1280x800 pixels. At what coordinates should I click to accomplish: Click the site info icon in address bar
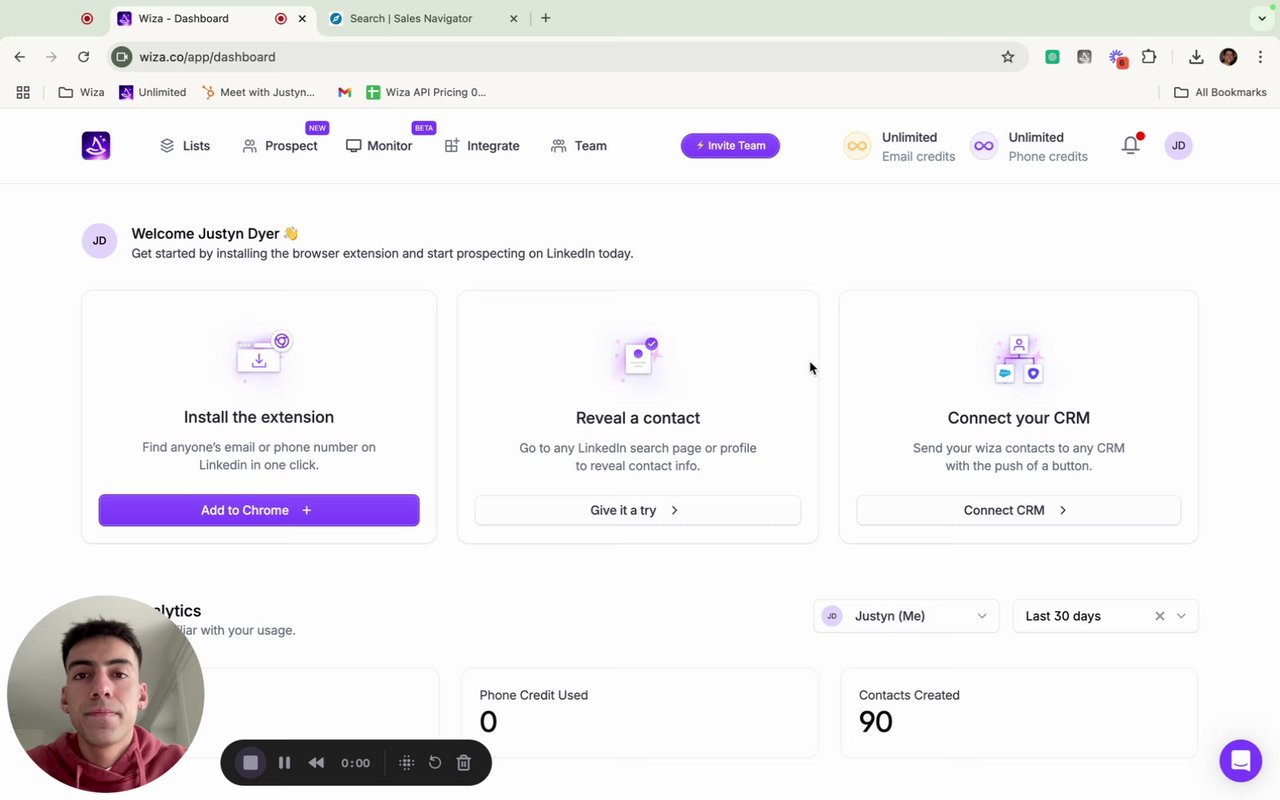(122, 57)
